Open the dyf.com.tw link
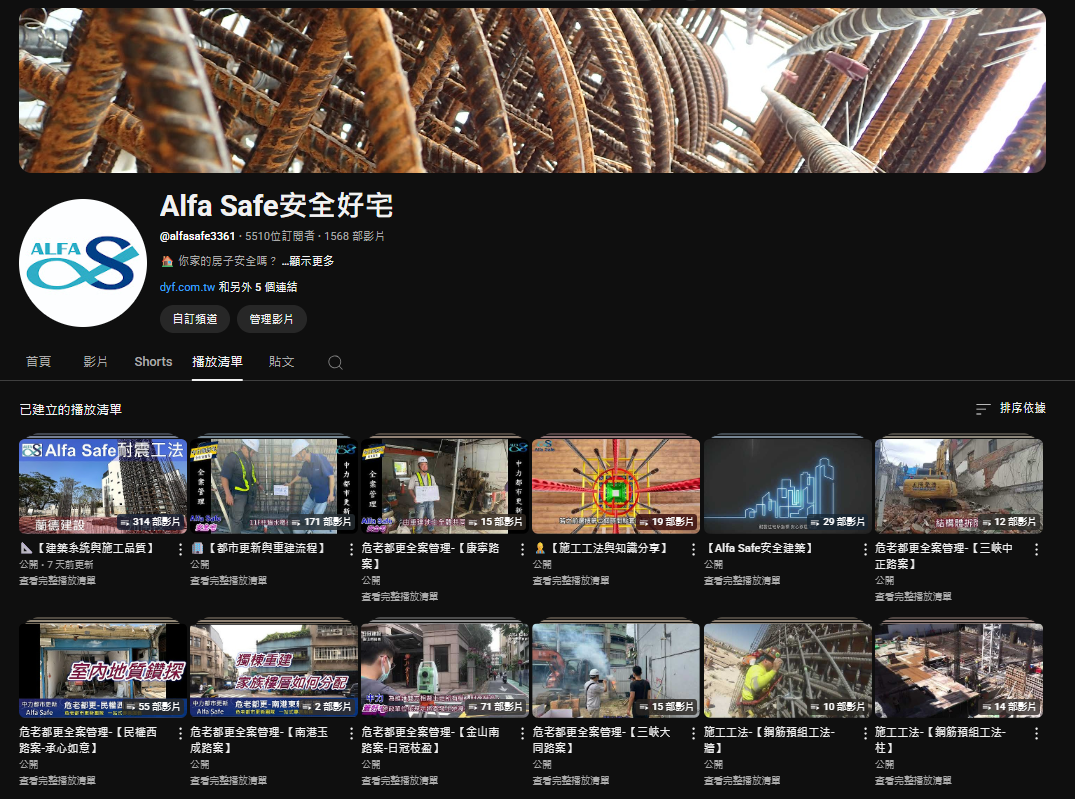Image resolution: width=1075 pixels, height=799 pixels. coord(187,287)
